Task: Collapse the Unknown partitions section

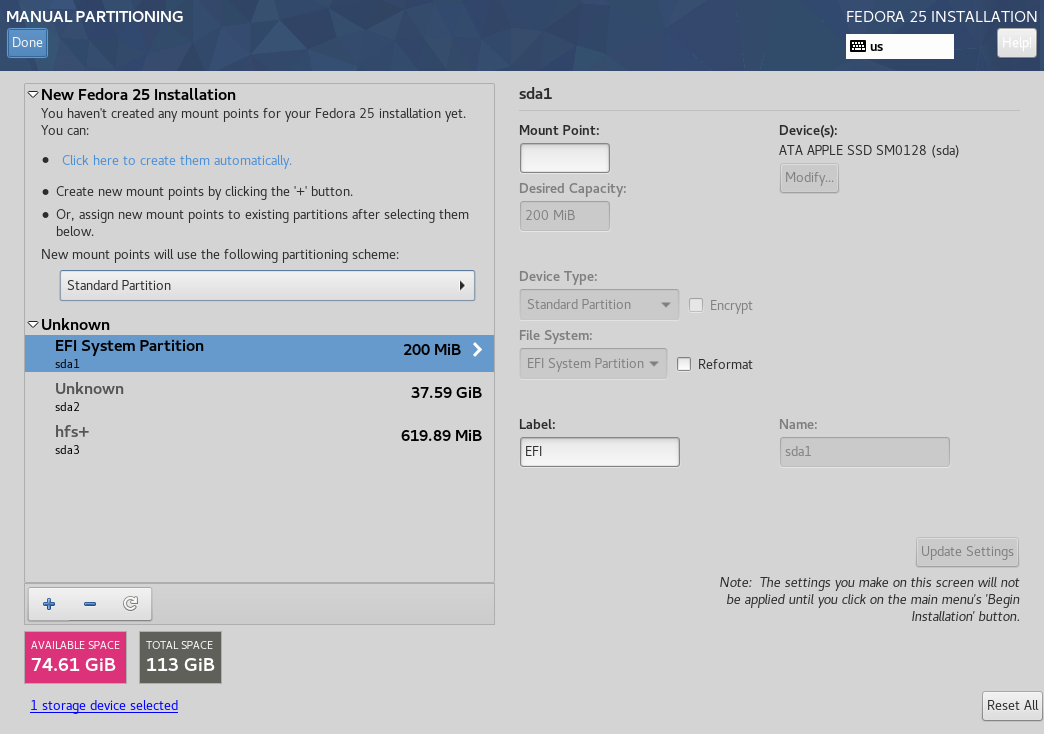Action: tap(33, 324)
